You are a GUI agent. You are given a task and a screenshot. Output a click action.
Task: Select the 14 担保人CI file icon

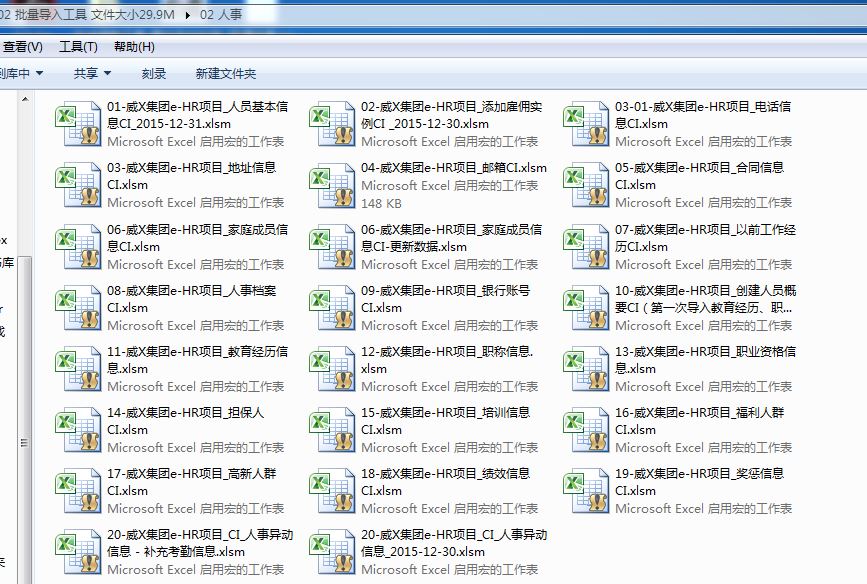click(x=78, y=430)
